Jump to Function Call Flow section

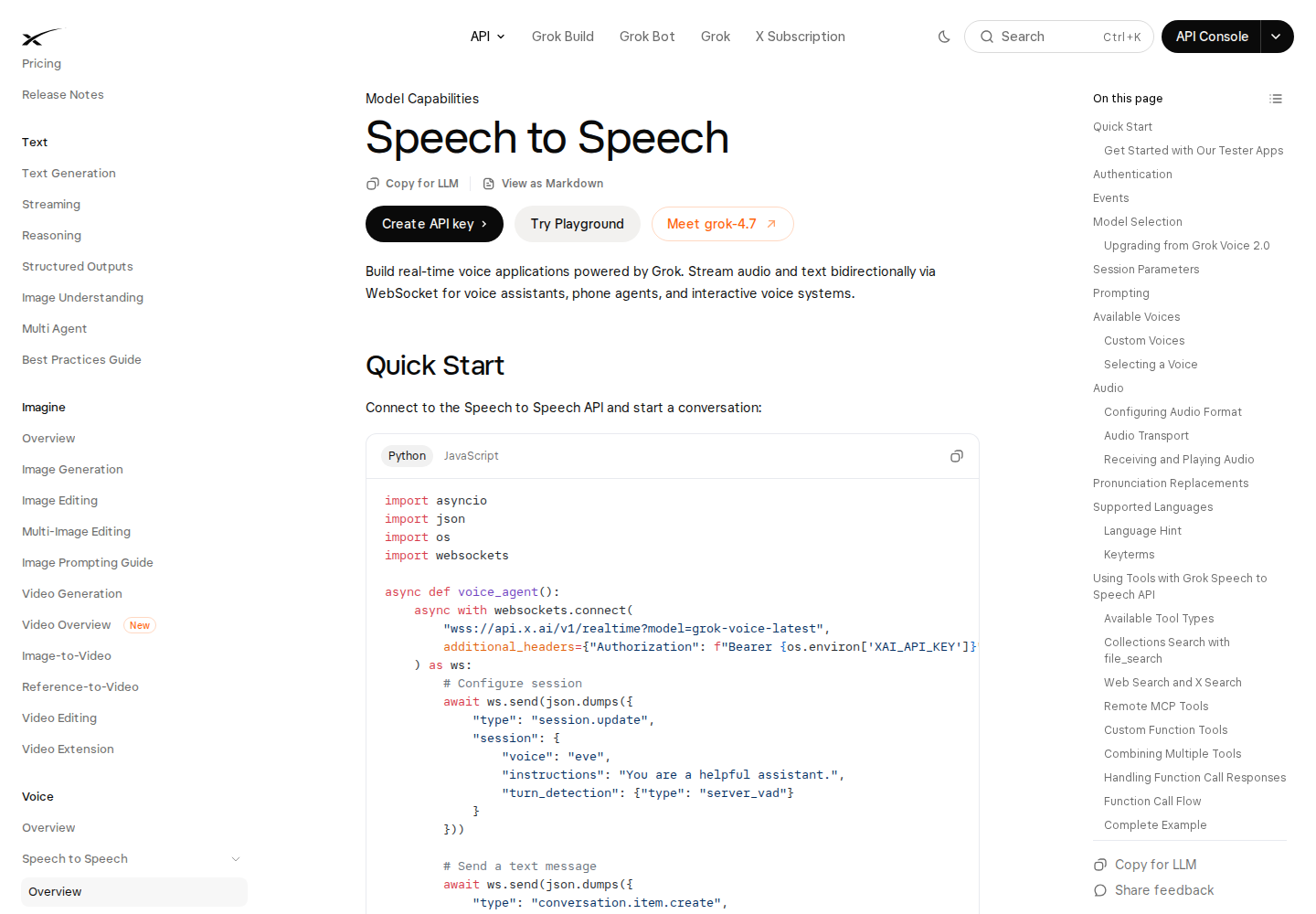(x=1152, y=802)
